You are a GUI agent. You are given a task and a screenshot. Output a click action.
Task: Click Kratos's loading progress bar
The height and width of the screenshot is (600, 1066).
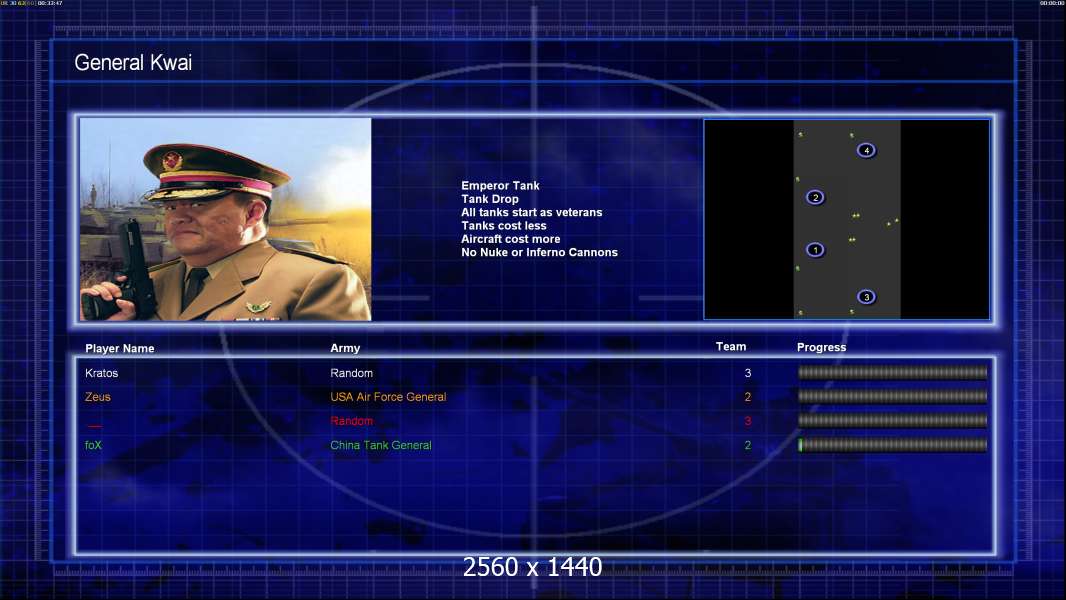(x=893, y=372)
